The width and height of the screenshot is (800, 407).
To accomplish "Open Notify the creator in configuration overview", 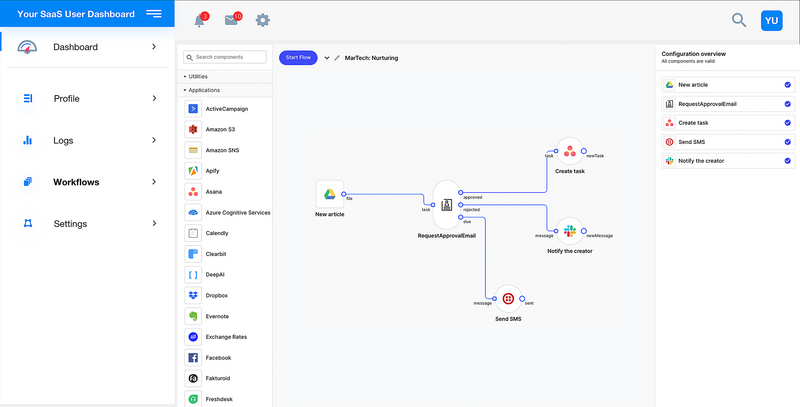I will (x=728, y=161).
